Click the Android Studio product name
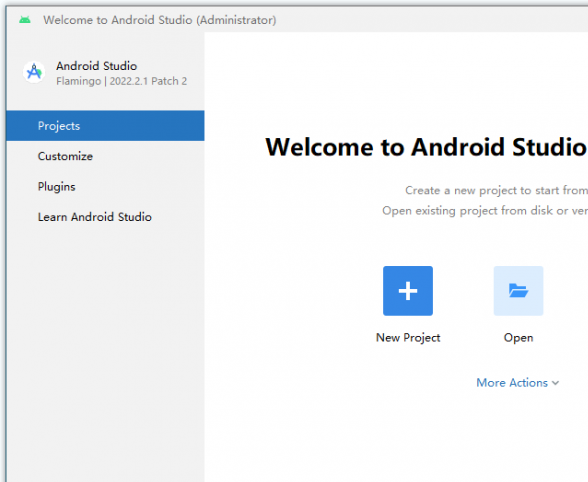The image size is (588, 482). 97,66
